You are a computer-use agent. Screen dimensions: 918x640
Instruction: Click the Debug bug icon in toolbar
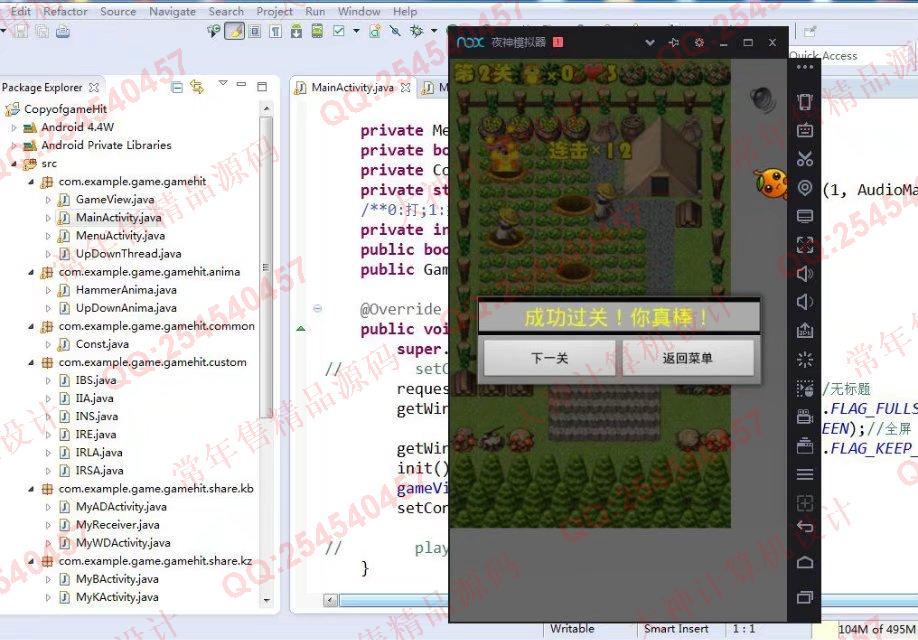417,31
